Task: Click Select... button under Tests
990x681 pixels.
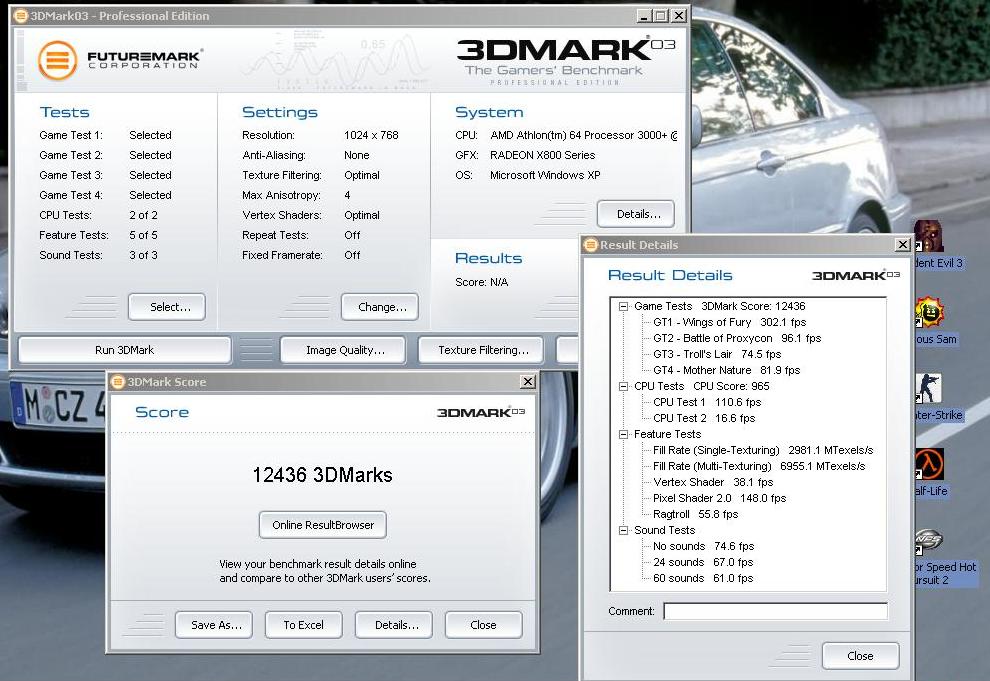Action: [167, 307]
